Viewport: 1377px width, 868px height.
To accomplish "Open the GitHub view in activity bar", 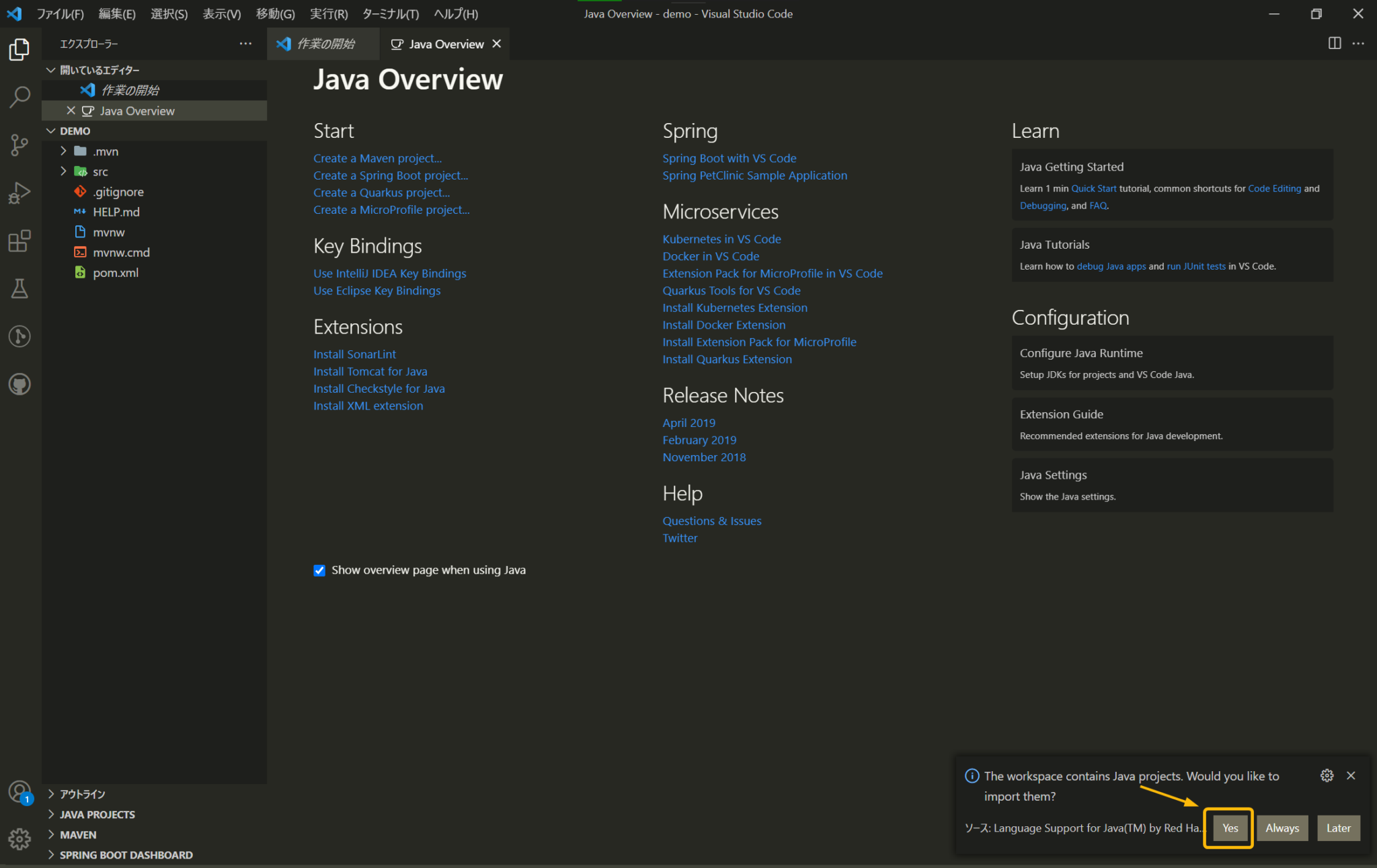I will tap(19, 385).
